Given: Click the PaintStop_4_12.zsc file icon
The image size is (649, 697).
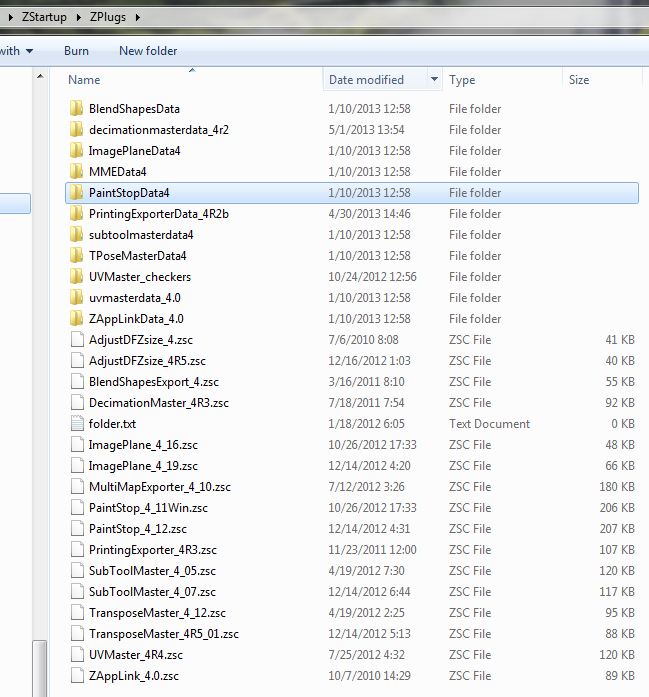Looking at the screenshot, I should point(77,529).
